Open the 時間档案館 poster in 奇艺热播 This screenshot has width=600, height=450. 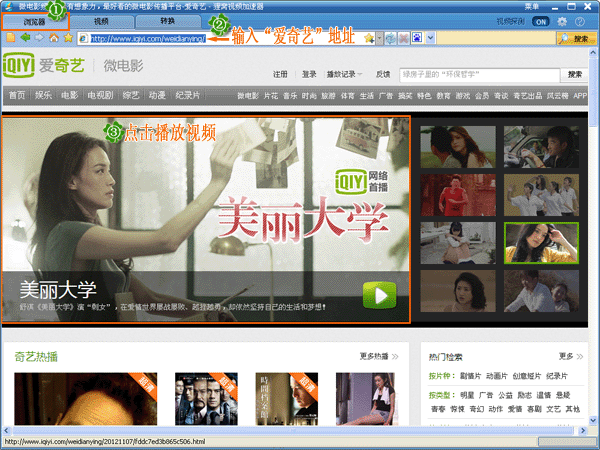[x=287, y=399]
